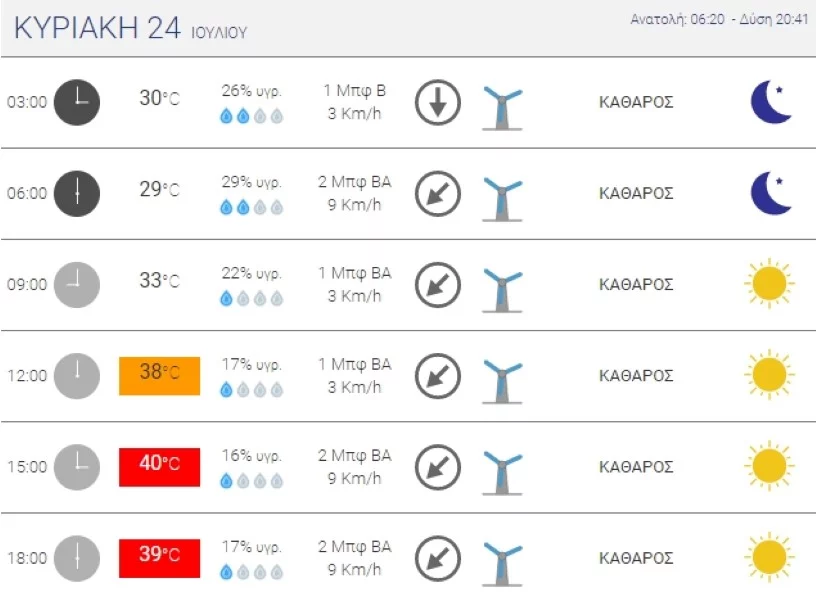Click the crescent moon icon at 06:00

[771, 193]
